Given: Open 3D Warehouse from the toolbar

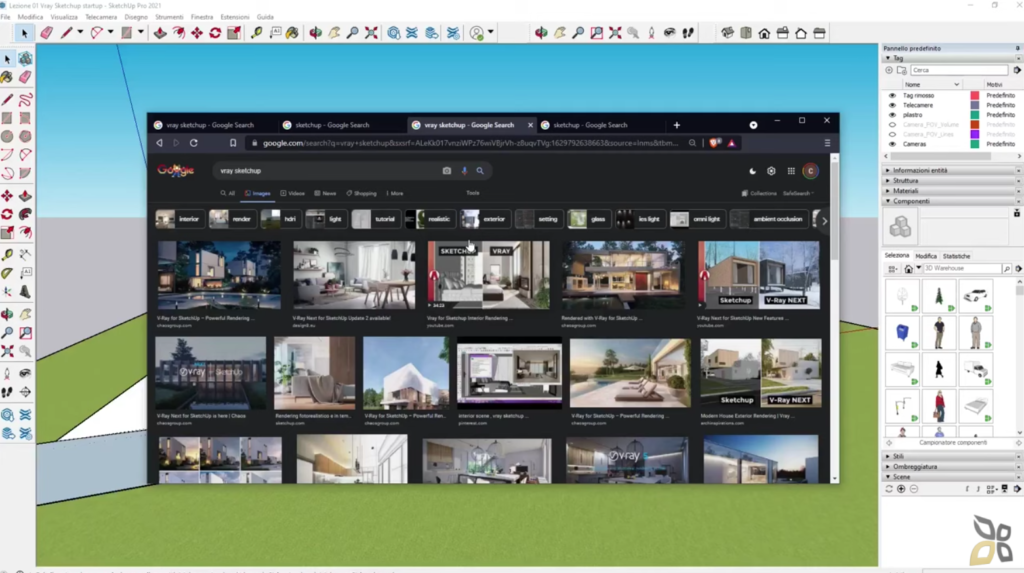Looking at the screenshot, I should click(393, 33).
